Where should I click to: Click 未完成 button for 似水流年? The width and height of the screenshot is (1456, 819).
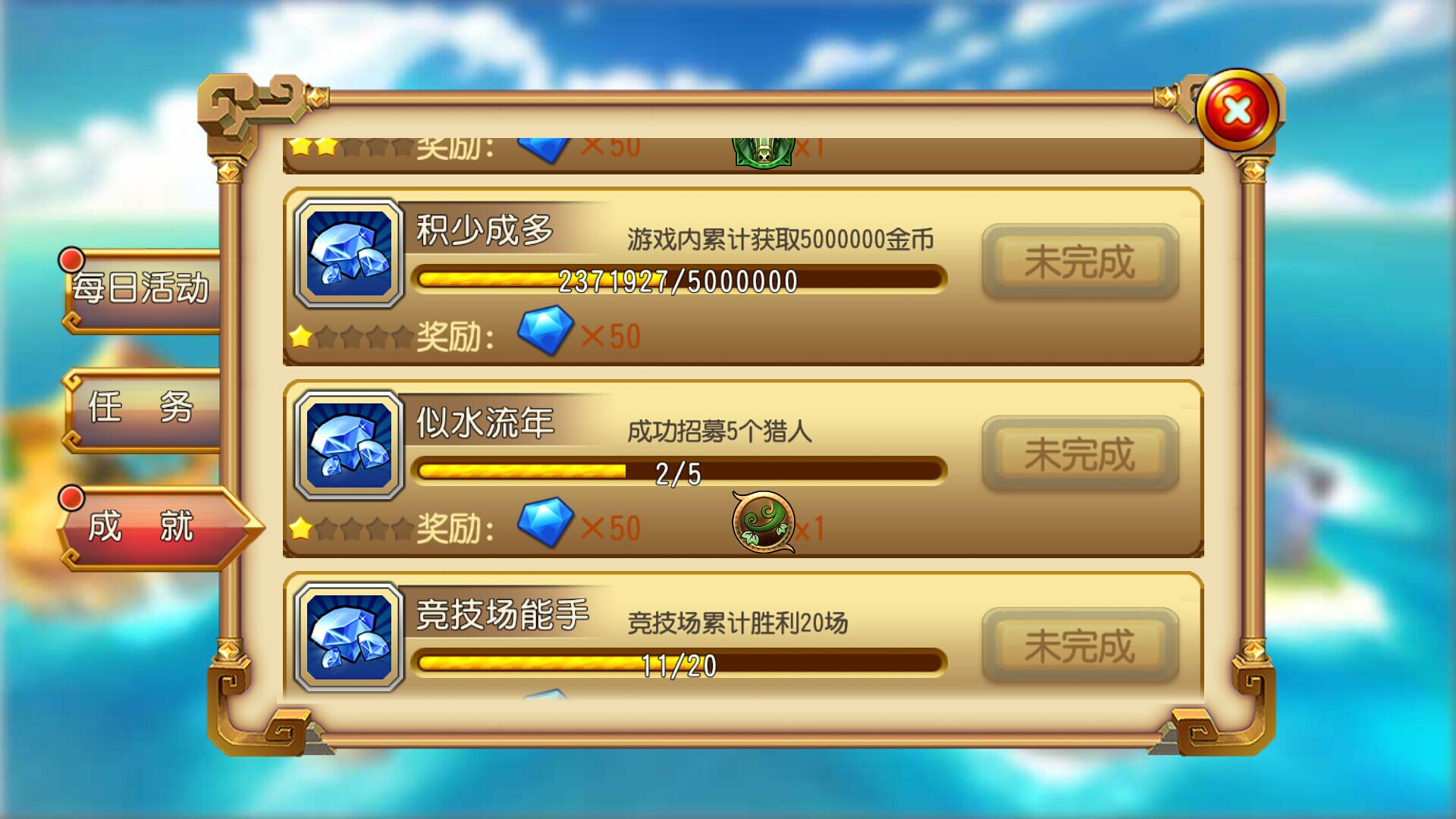point(1080,453)
